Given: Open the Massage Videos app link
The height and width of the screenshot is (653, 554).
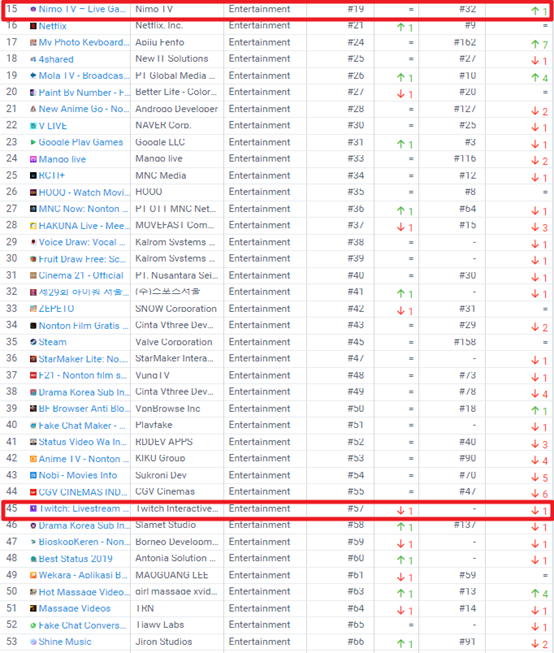Looking at the screenshot, I should pos(75,608).
